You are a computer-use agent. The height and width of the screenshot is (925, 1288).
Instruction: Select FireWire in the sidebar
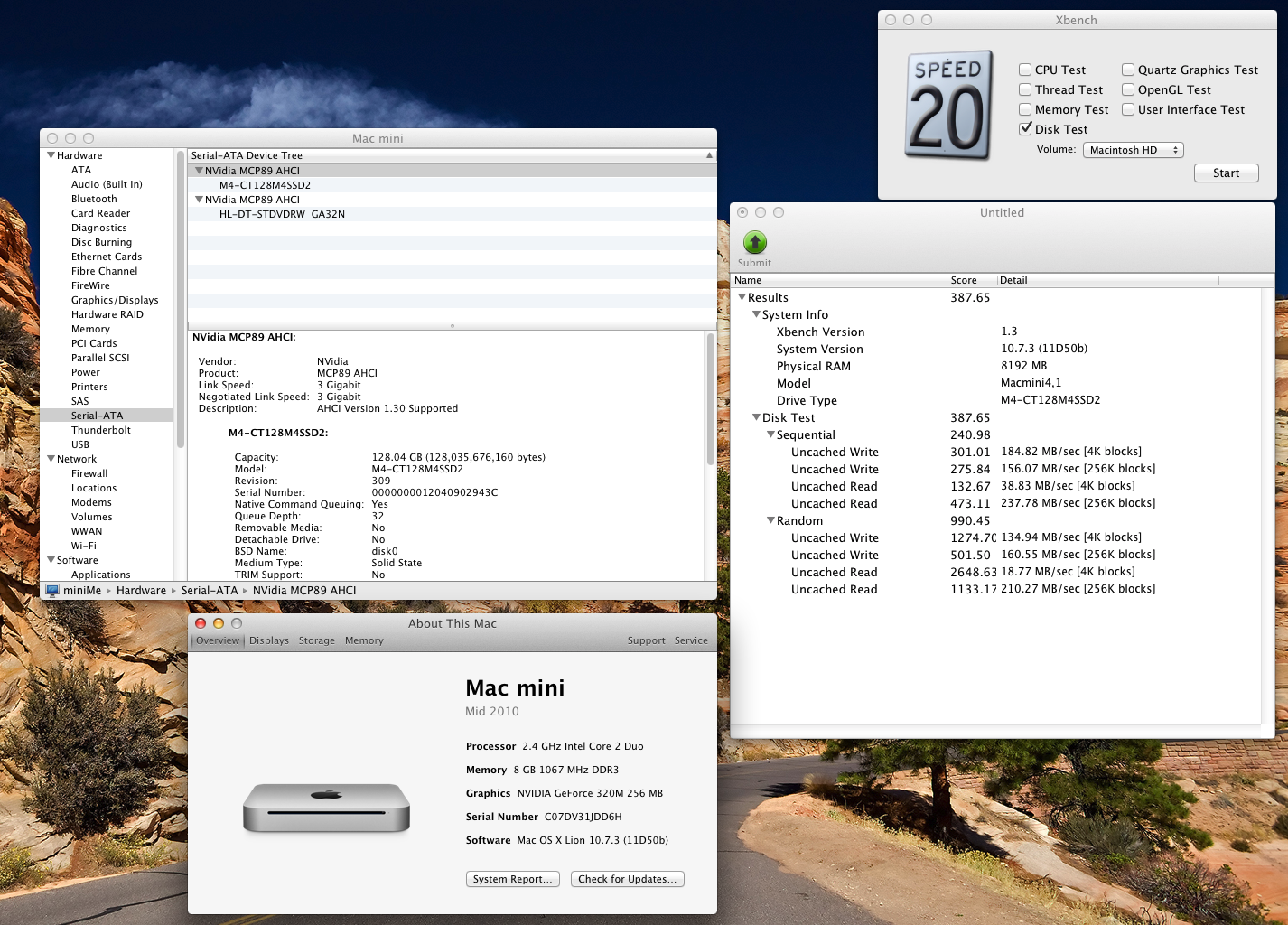pyautogui.click(x=90, y=285)
